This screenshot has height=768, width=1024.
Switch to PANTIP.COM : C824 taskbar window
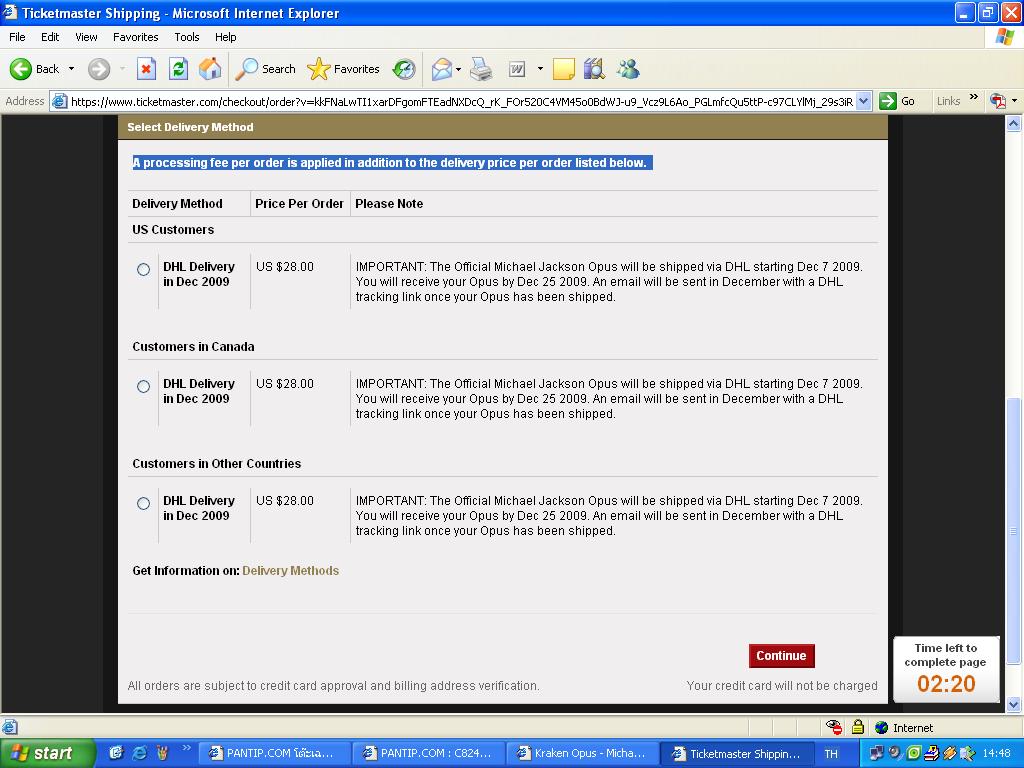click(428, 753)
